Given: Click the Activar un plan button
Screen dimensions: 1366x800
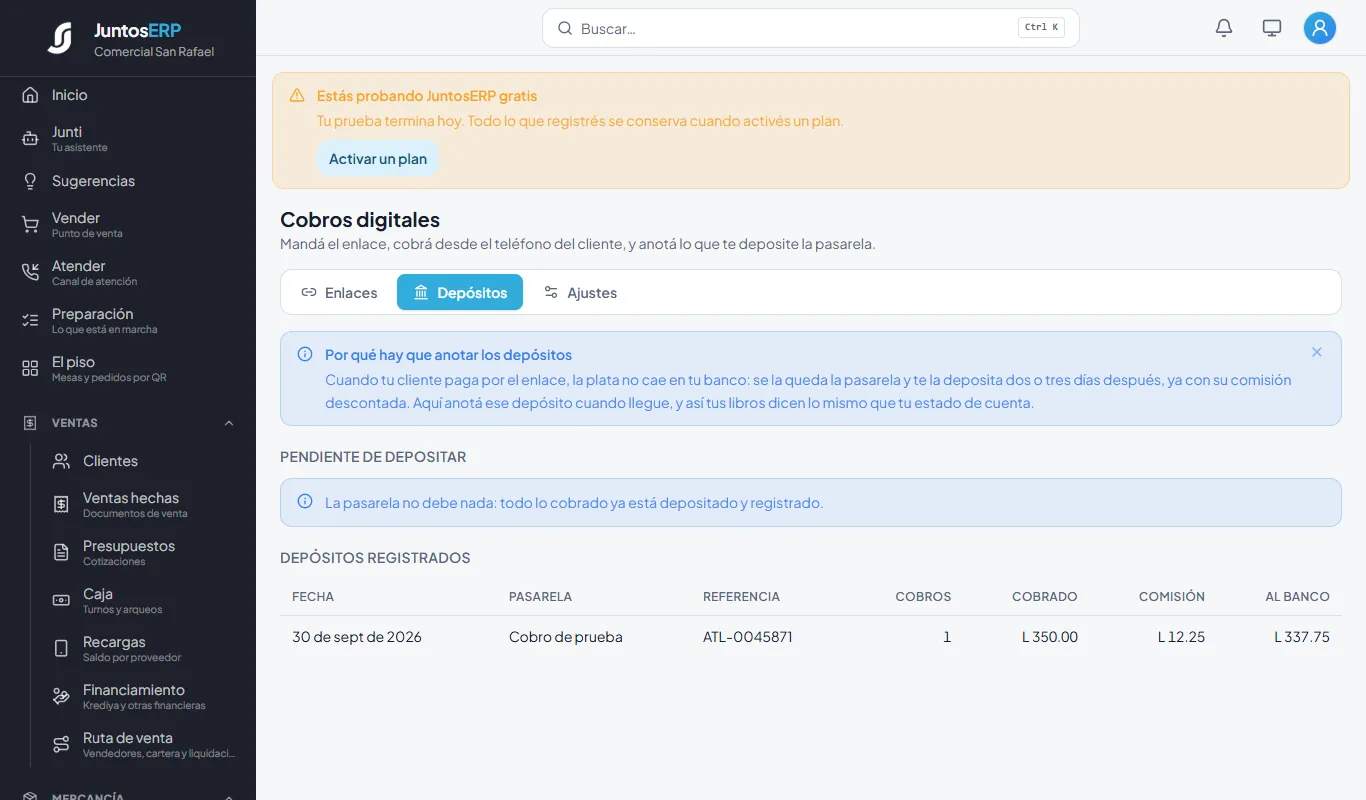Looking at the screenshot, I should pos(378,159).
